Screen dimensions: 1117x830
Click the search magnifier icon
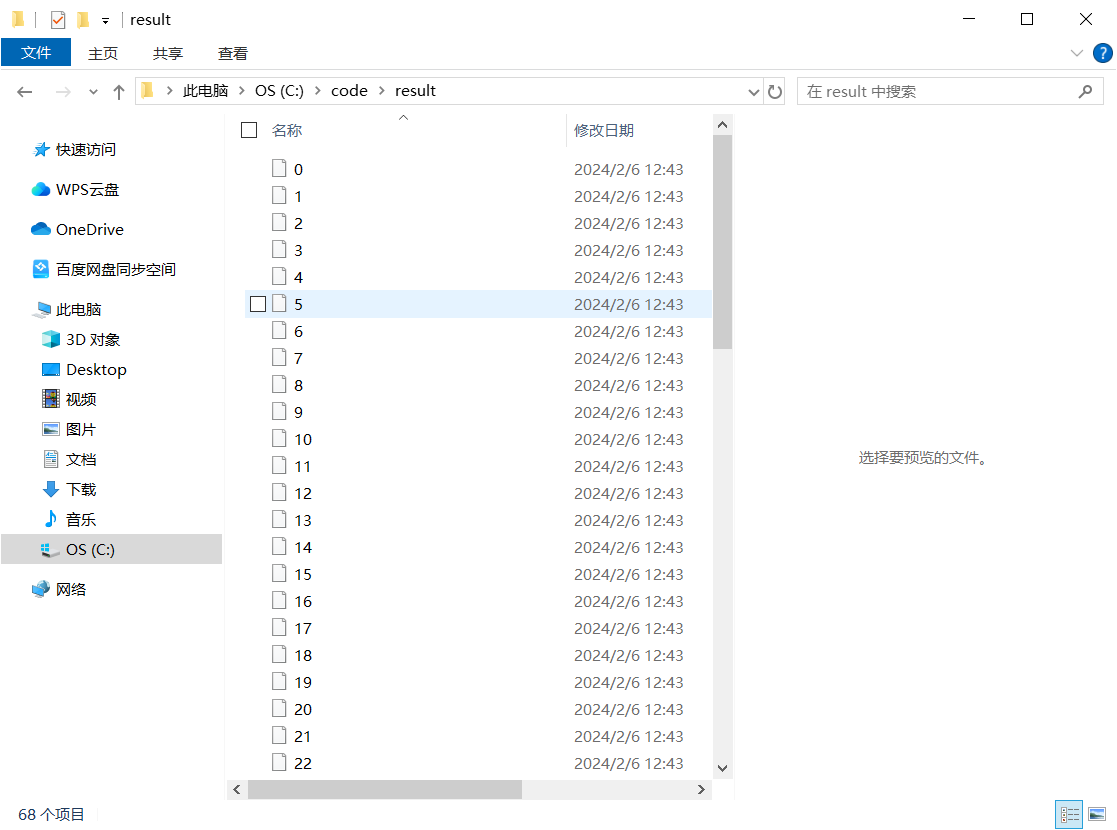(x=1086, y=92)
